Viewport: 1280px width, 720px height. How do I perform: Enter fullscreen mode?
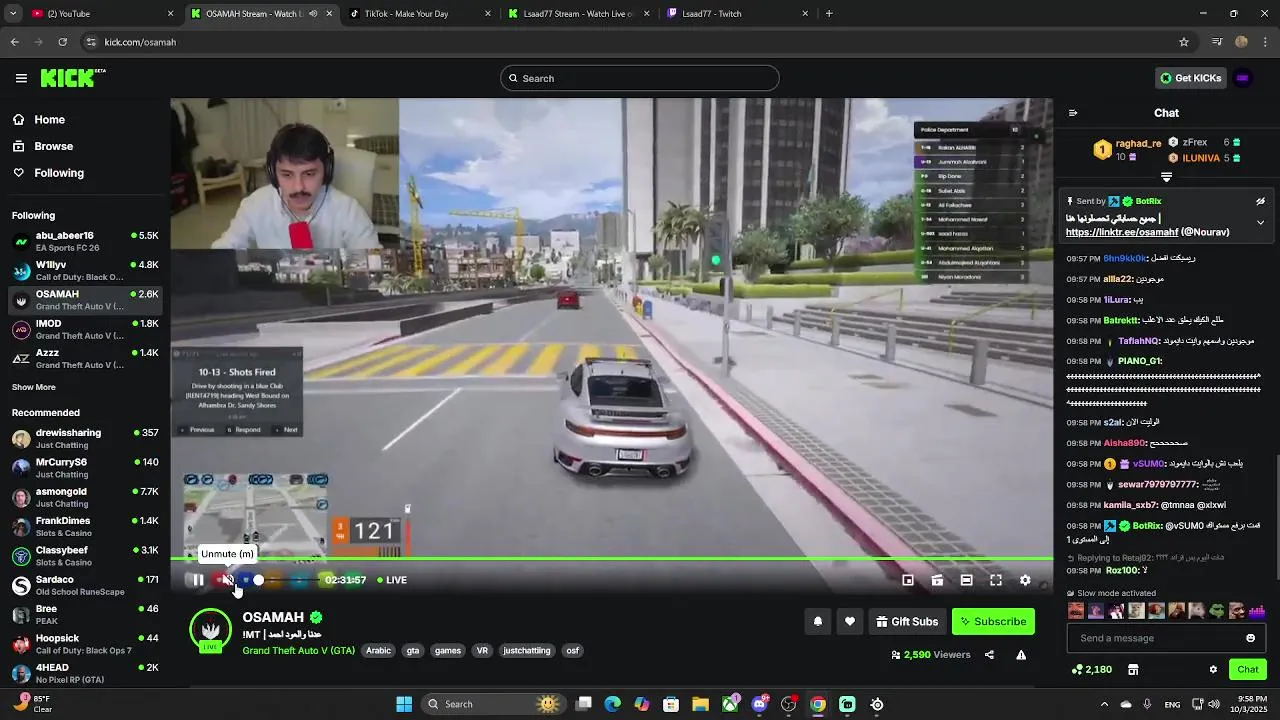pyautogui.click(x=996, y=580)
